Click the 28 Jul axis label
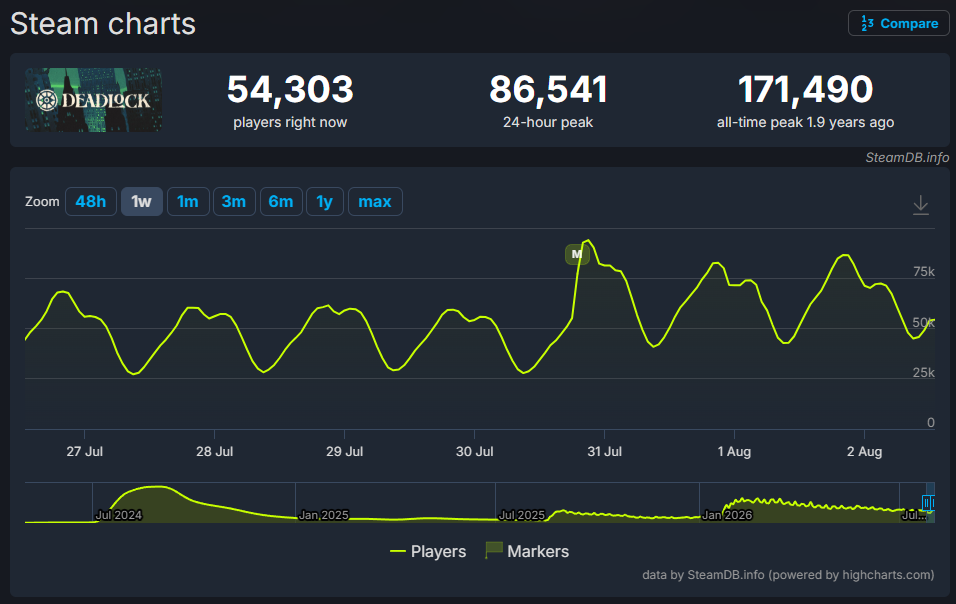This screenshot has width=956, height=604. (215, 452)
